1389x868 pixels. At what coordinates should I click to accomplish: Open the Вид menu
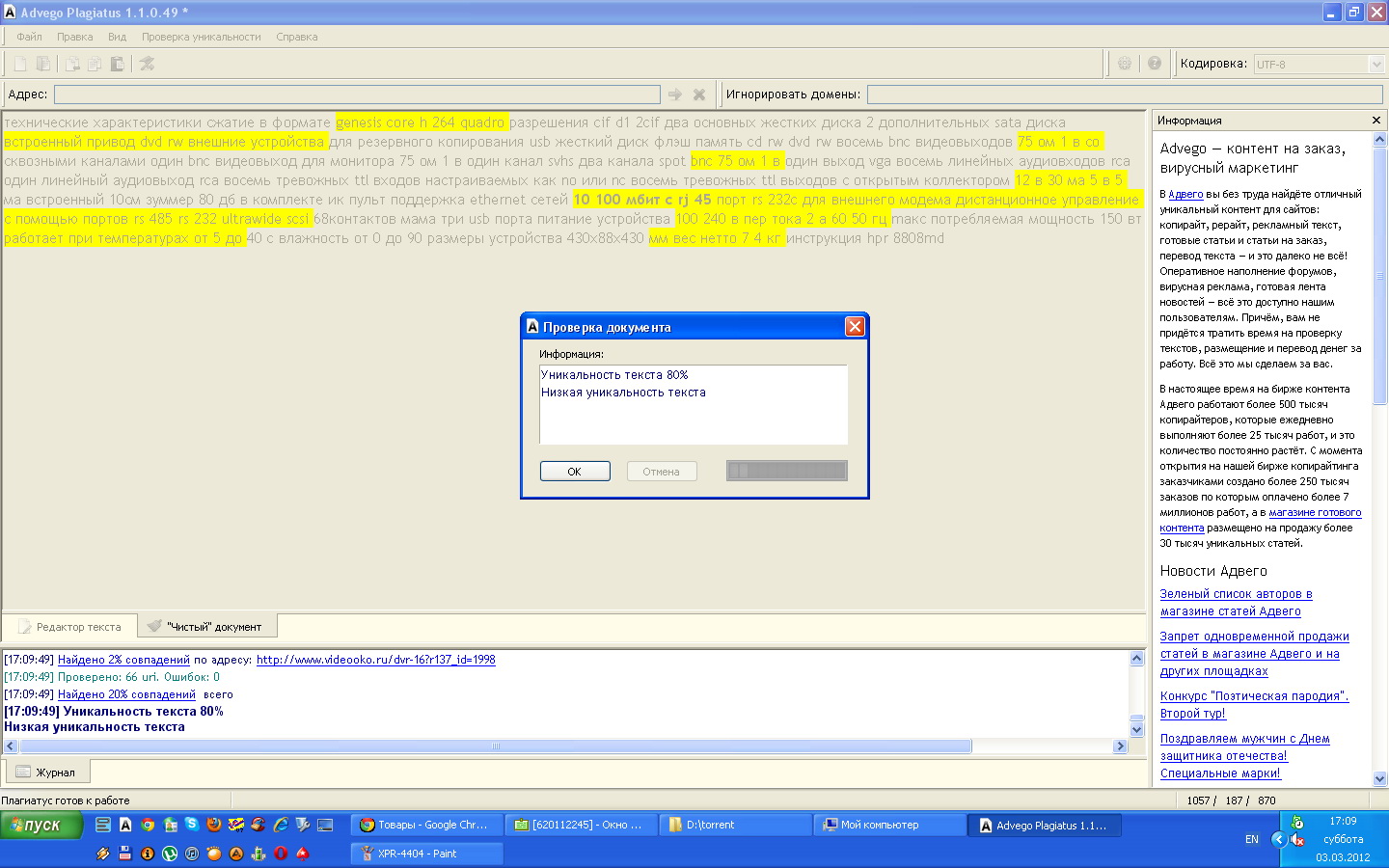117,37
